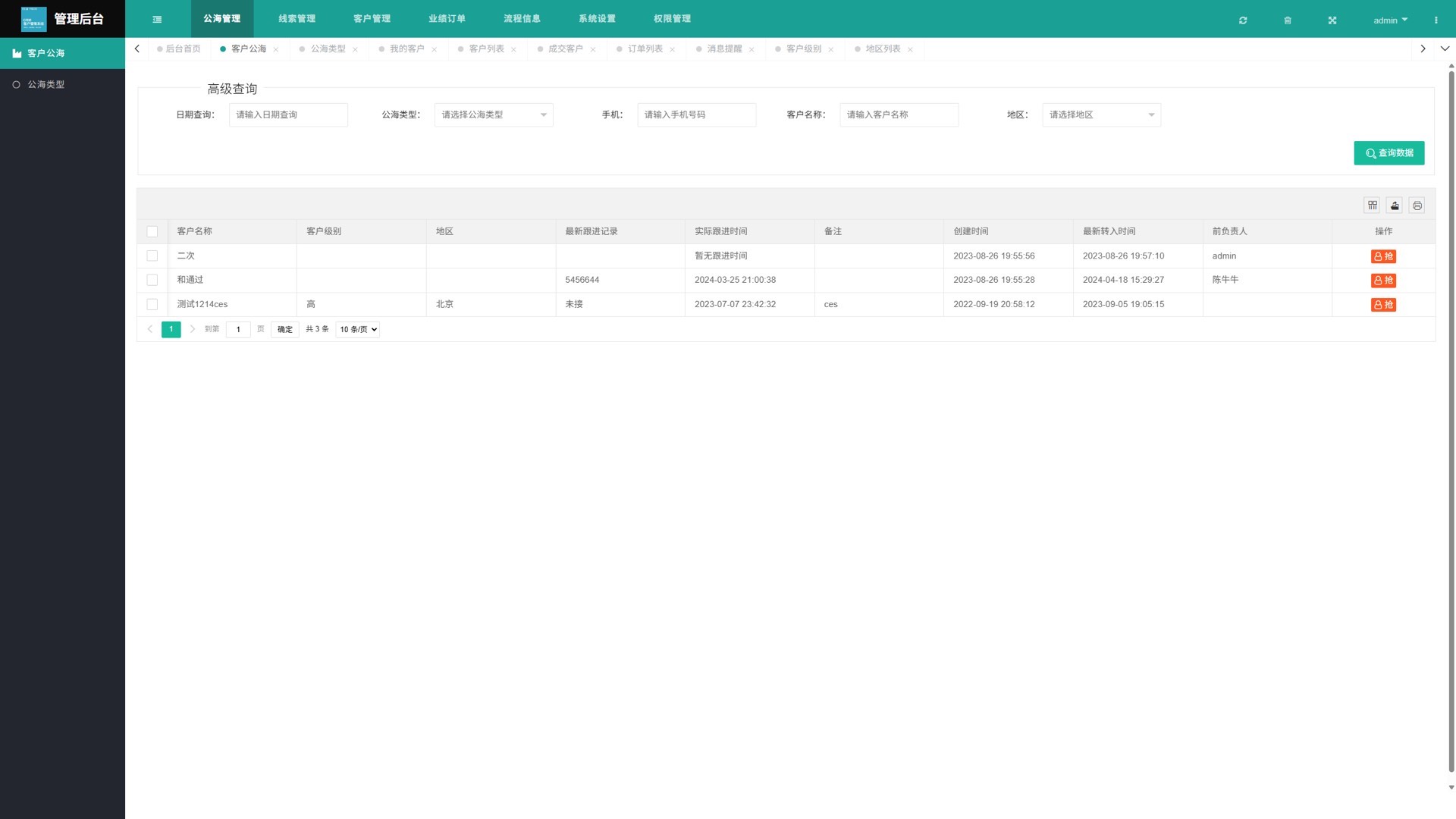
Task: Click the 抢 button for row 和通过
Action: tap(1383, 281)
